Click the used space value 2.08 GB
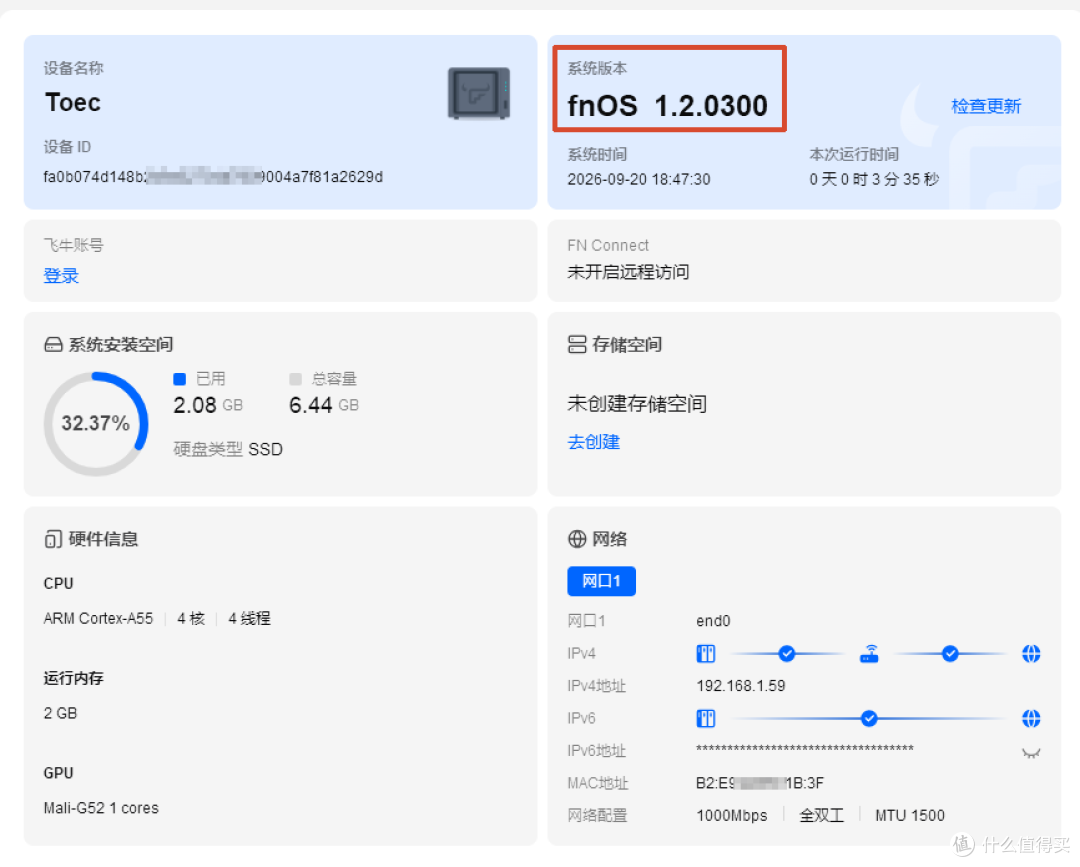The height and width of the screenshot is (867, 1080). pos(208,405)
